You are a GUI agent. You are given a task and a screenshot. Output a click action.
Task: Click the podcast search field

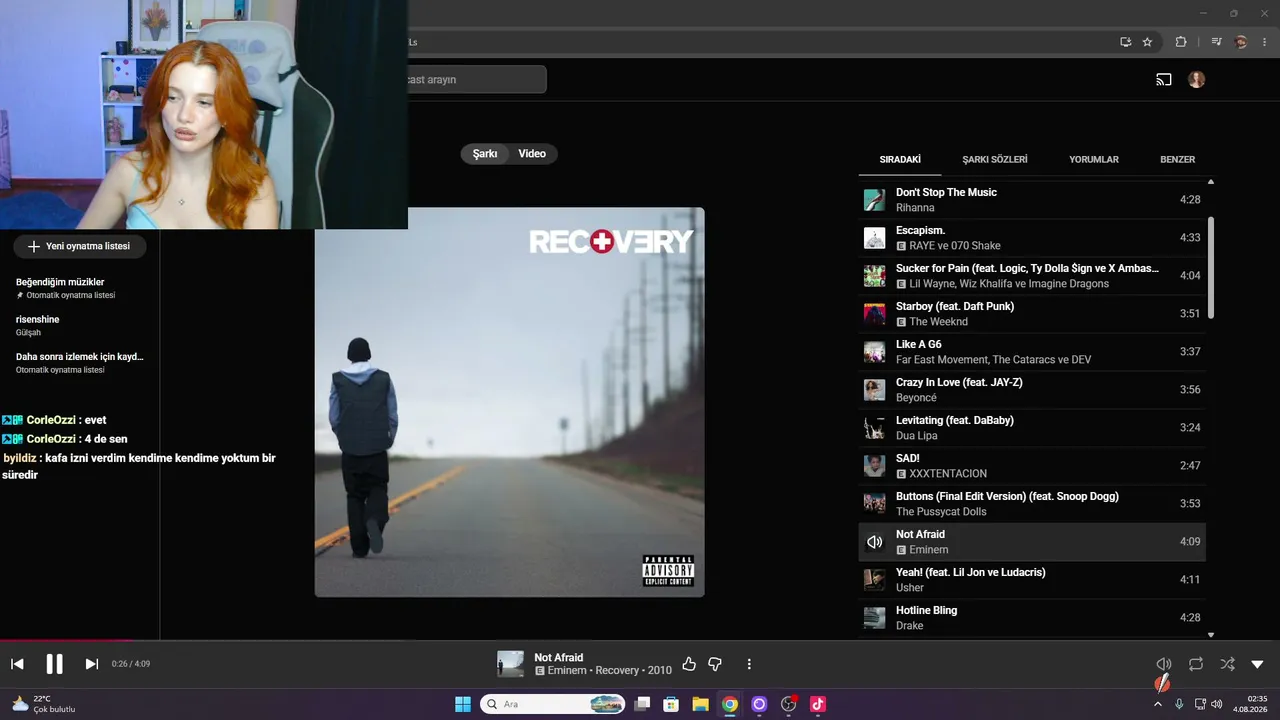click(x=477, y=80)
